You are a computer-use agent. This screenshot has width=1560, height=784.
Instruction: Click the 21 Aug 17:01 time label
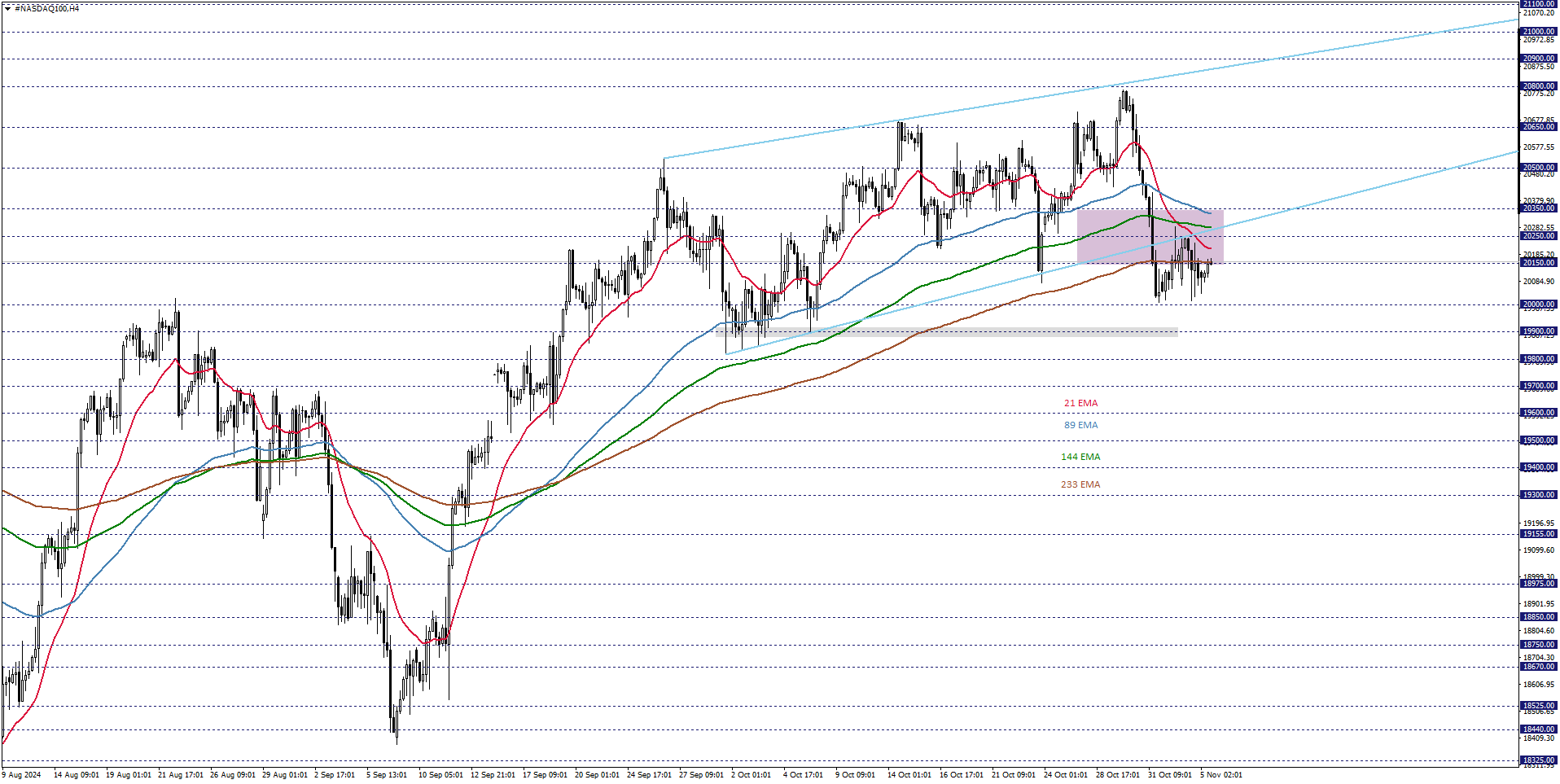181,775
